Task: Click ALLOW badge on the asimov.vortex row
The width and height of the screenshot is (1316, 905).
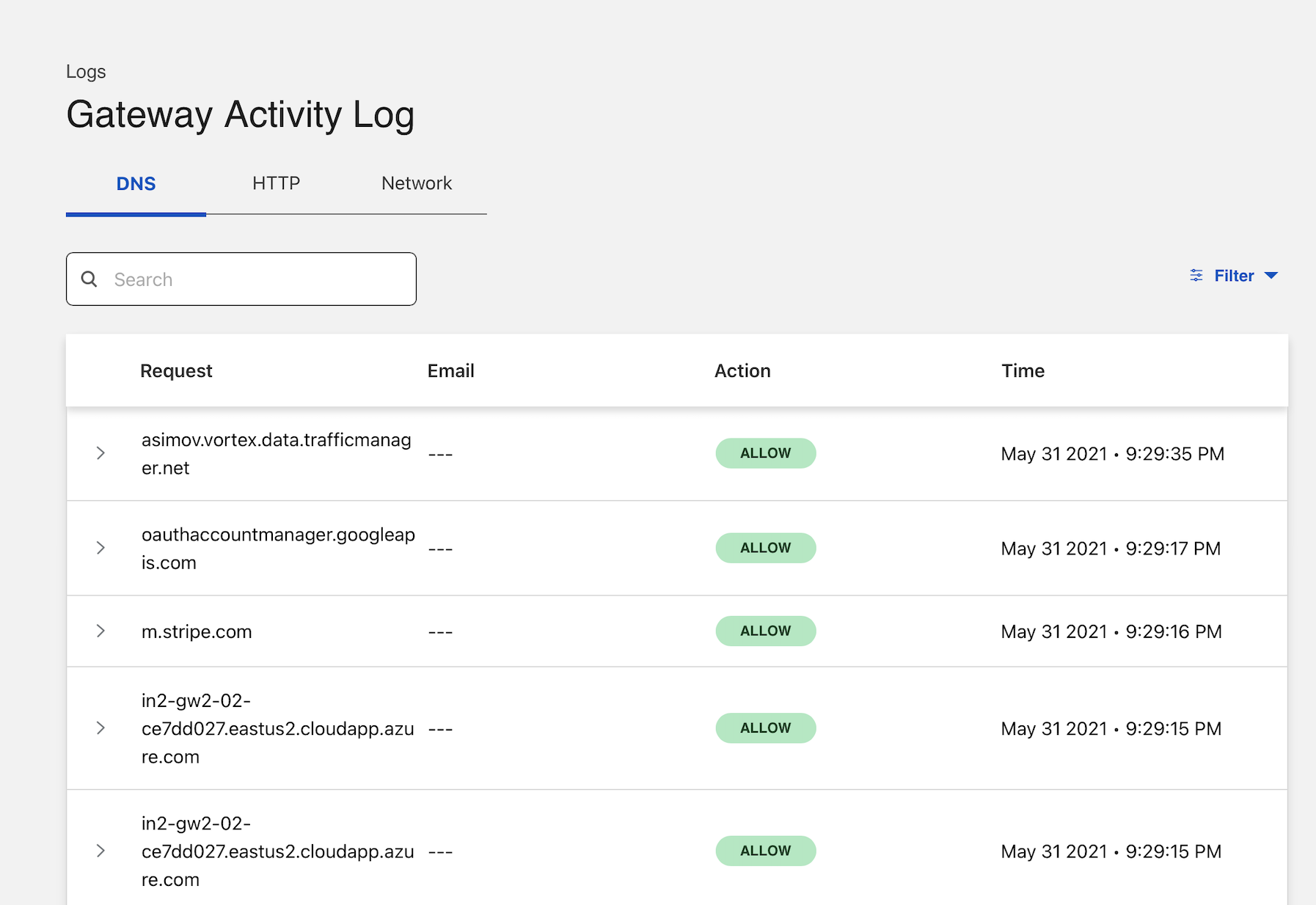Action: [765, 453]
